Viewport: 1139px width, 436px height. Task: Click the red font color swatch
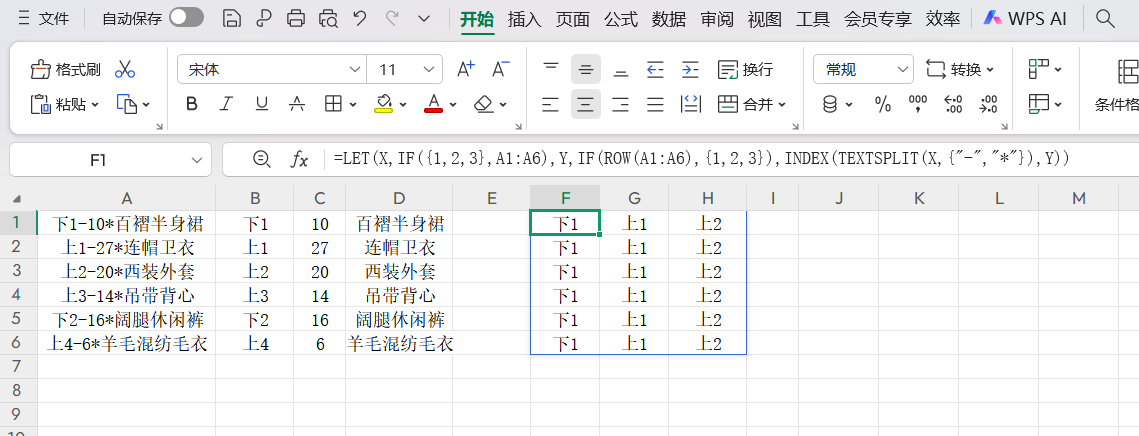[x=433, y=104]
